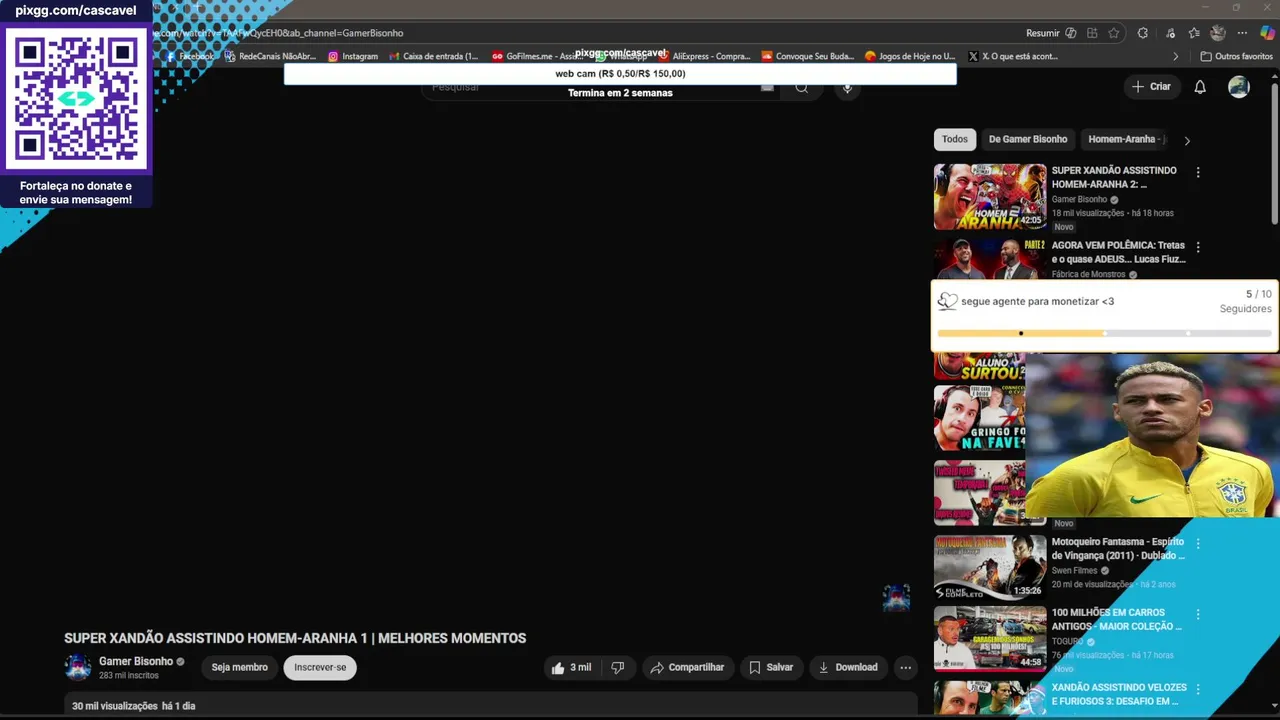Click channel watermark on video player
This screenshot has width=1280, height=720.
pyautogui.click(x=896, y=597)
